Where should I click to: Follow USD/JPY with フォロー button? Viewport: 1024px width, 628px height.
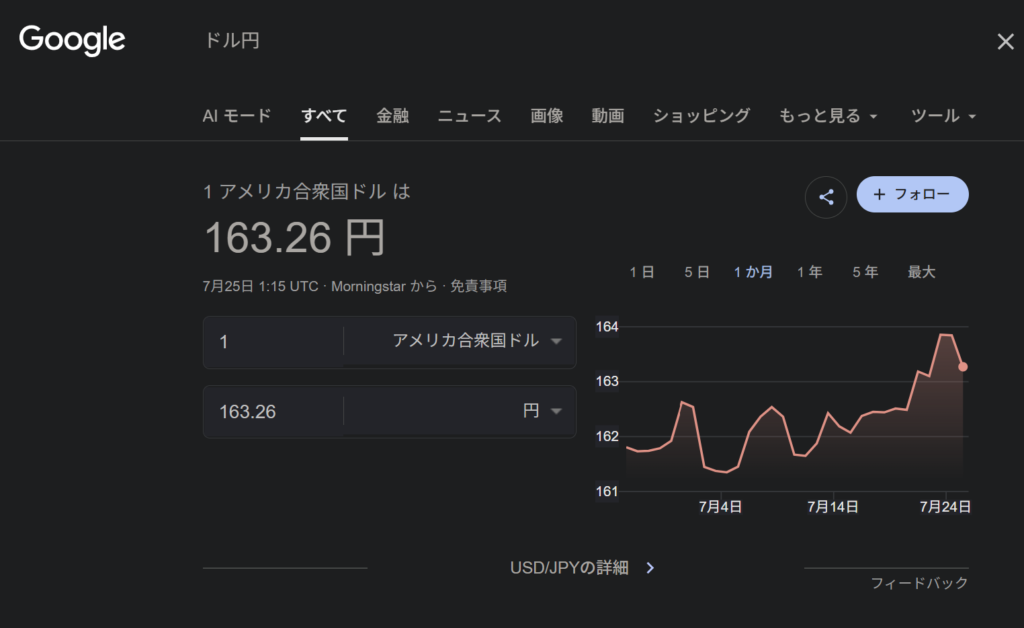(912, 195)
